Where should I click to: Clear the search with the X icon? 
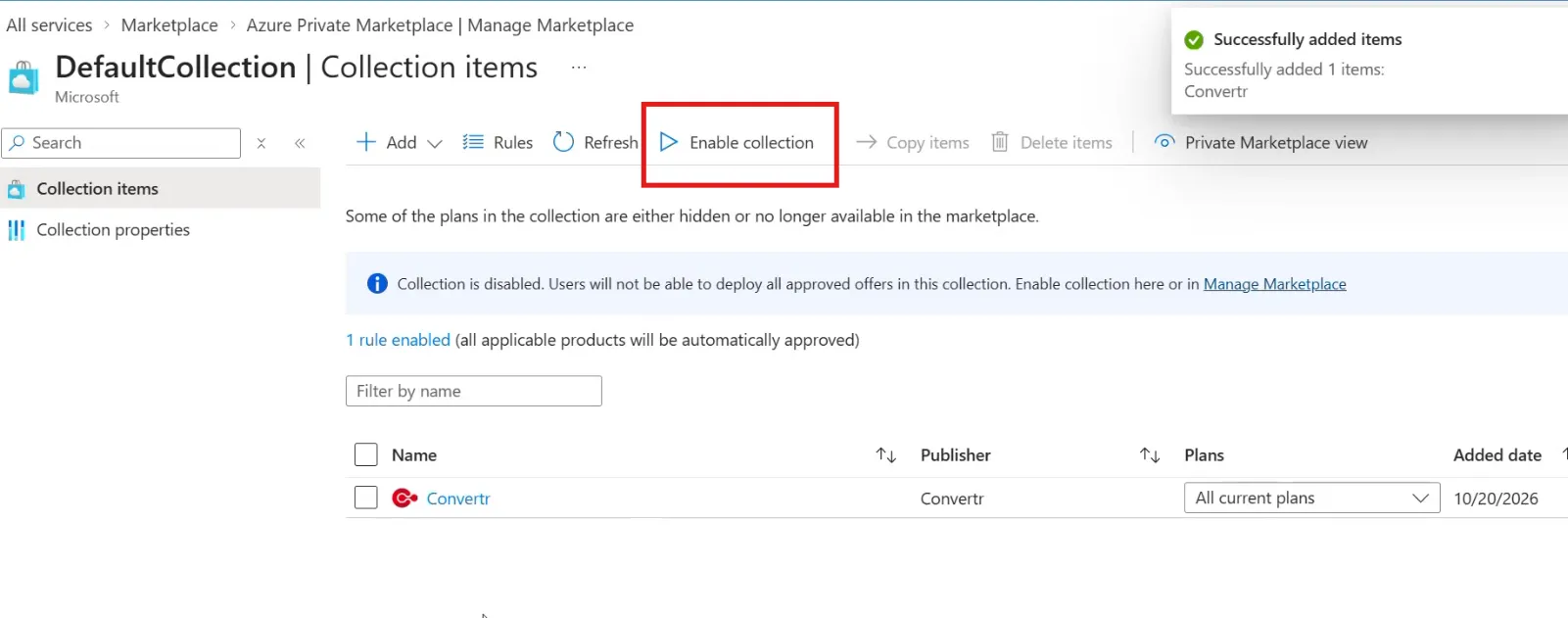tap(261, 143)
